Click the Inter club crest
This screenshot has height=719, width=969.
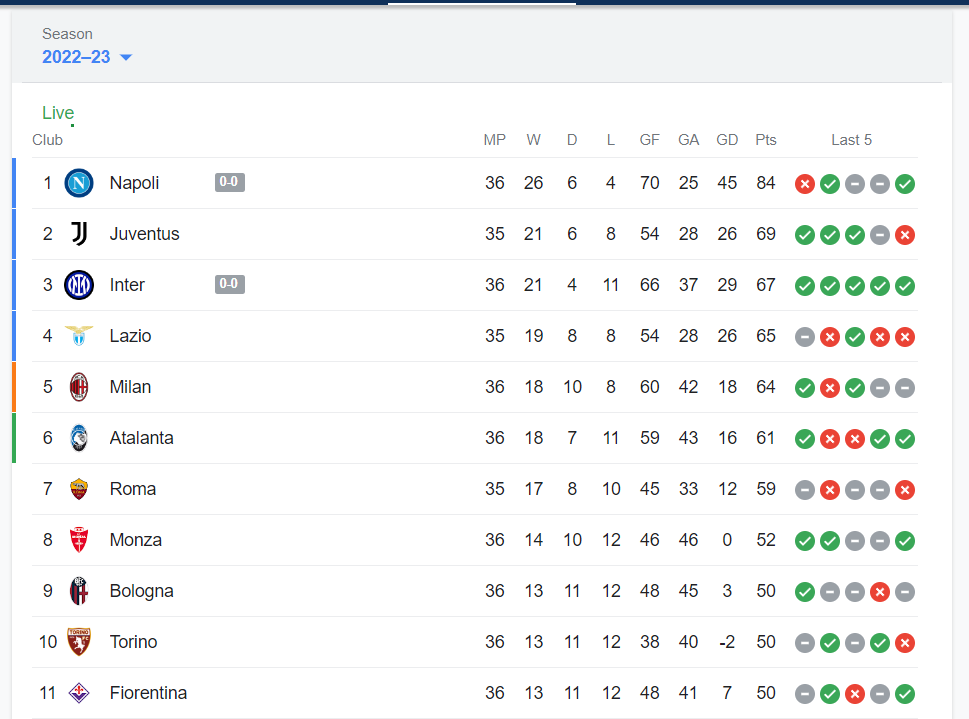tap(79, 285)
